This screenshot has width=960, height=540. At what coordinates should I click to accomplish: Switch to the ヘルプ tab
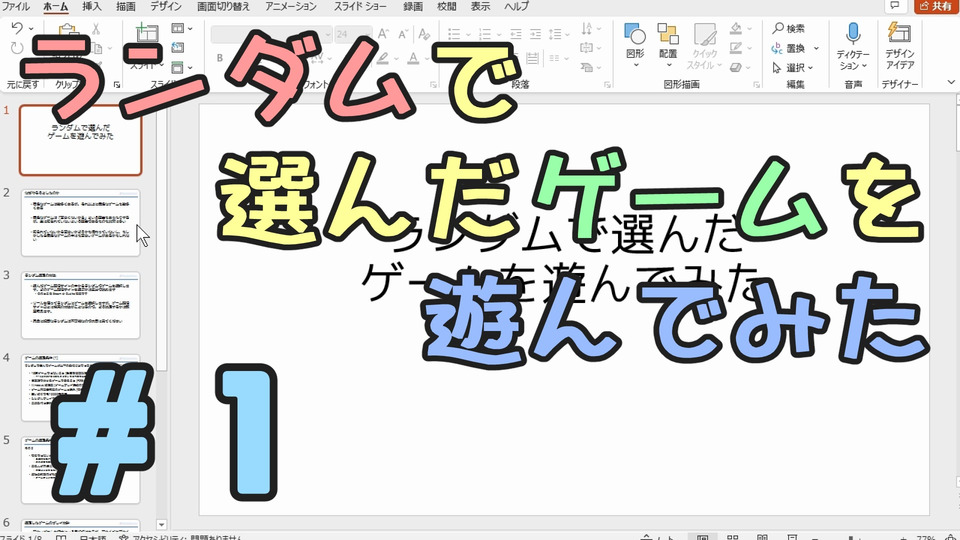pyautogui.click(x=516, y=6)
